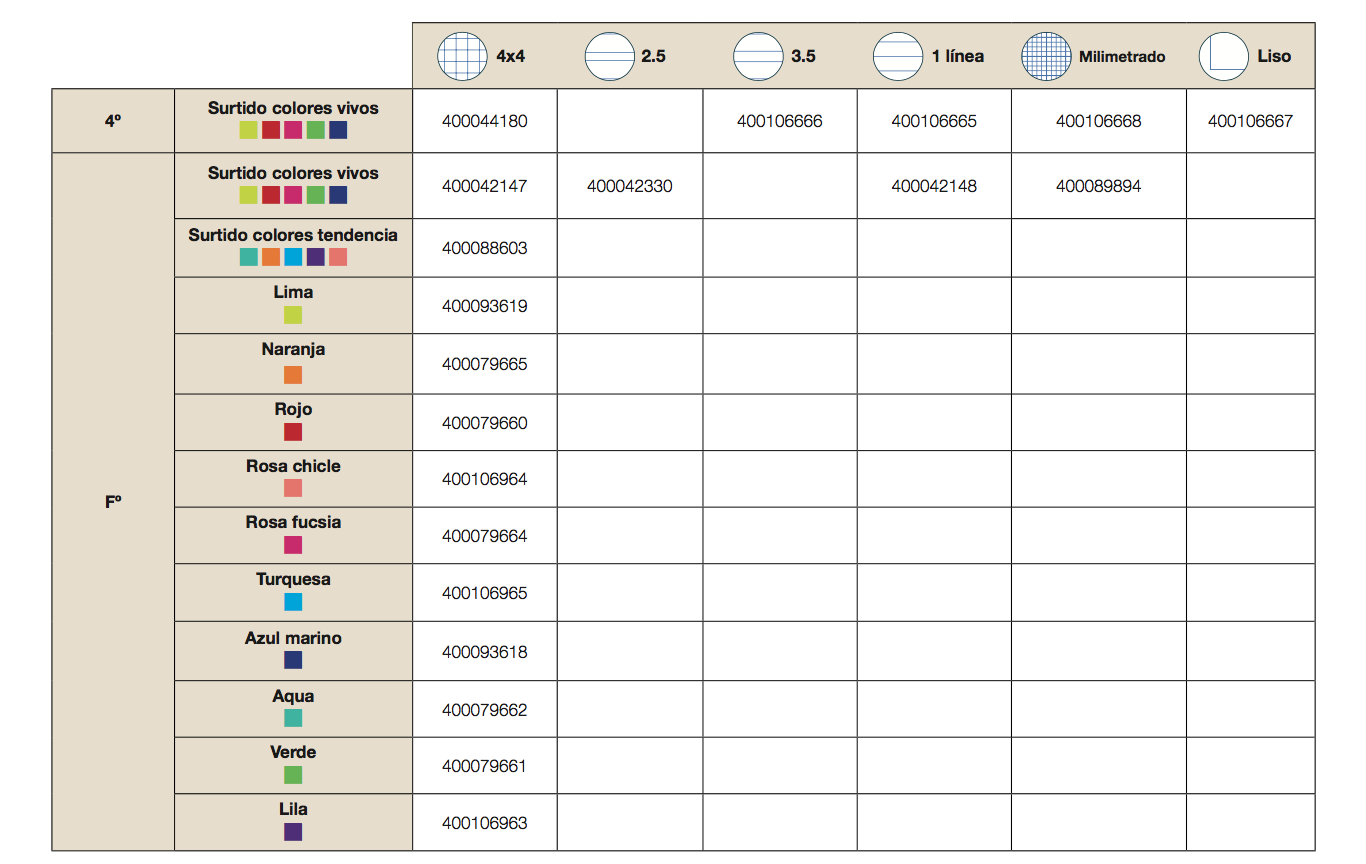This screenshot has height=864, width=1366.
Task: Click the 4º size row header
Action: (113, 121)
